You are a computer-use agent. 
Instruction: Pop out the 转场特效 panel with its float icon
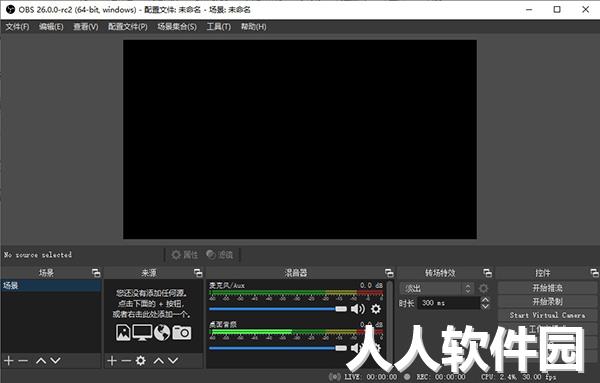pos(488,273)
